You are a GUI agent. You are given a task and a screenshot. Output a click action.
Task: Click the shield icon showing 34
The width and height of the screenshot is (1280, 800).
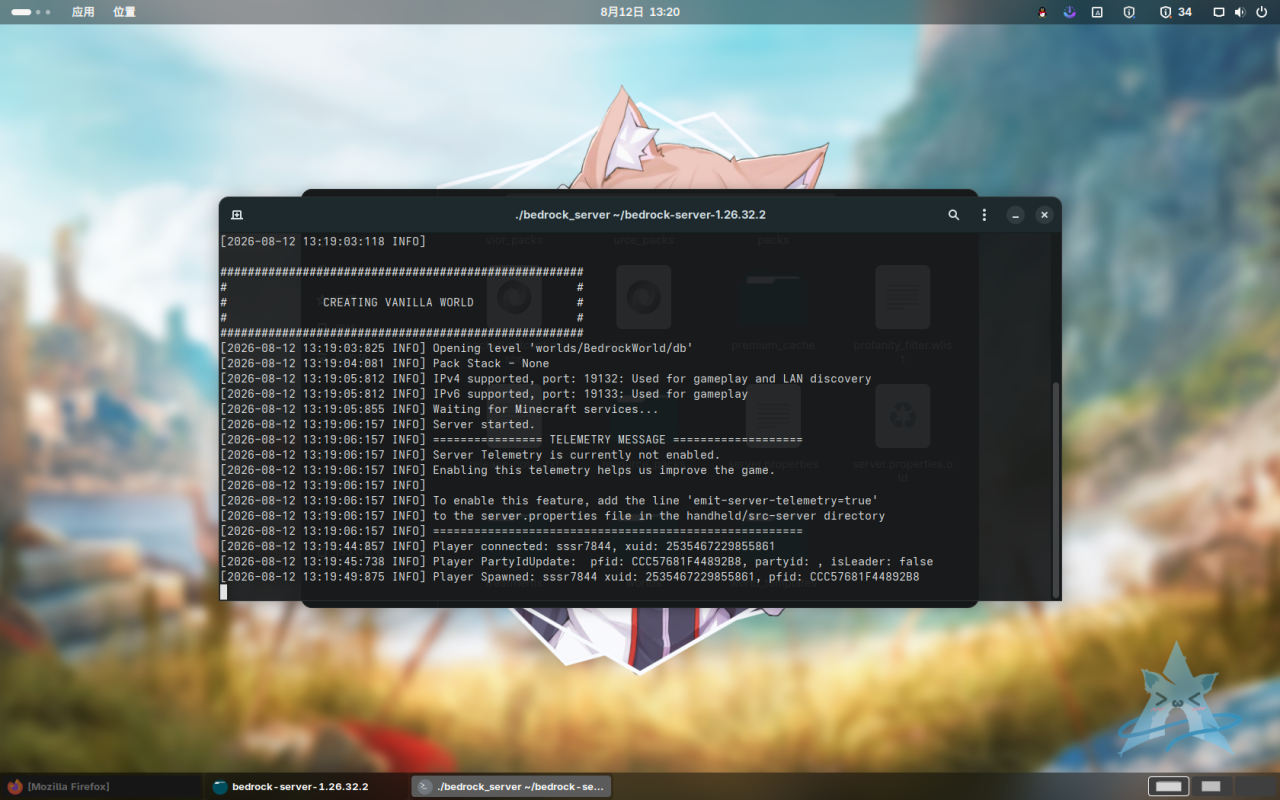coord(1175,12)
